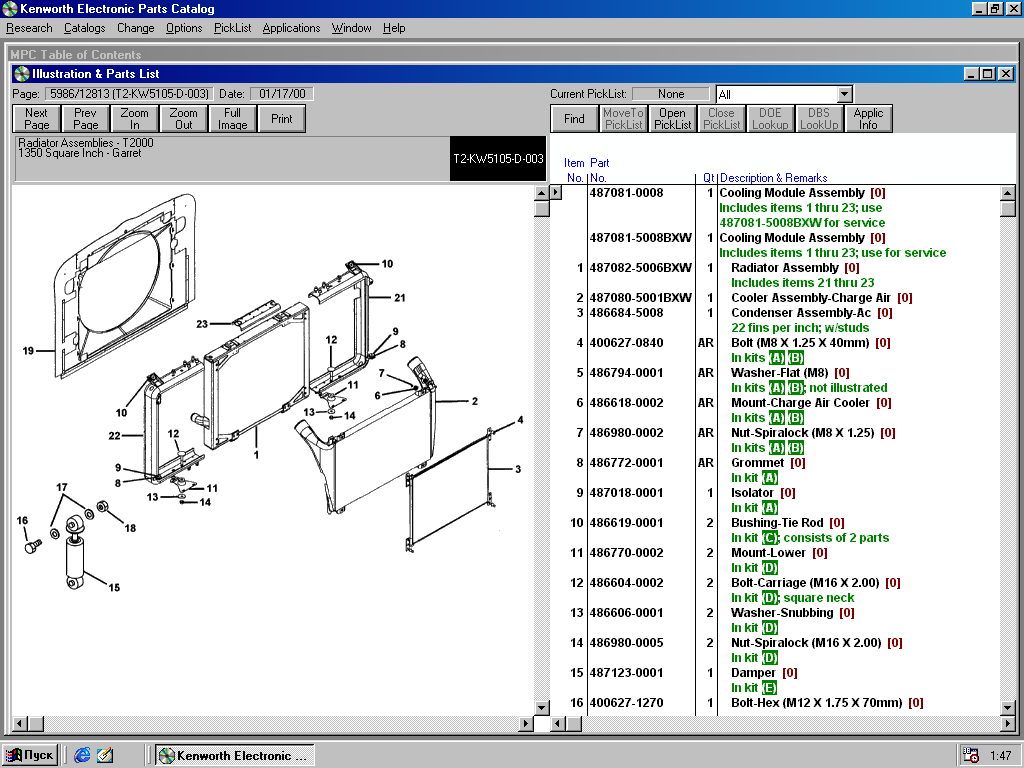The image size is (1024, 768).
Task: Select part number 400627-1270
Action: (626, 703)
